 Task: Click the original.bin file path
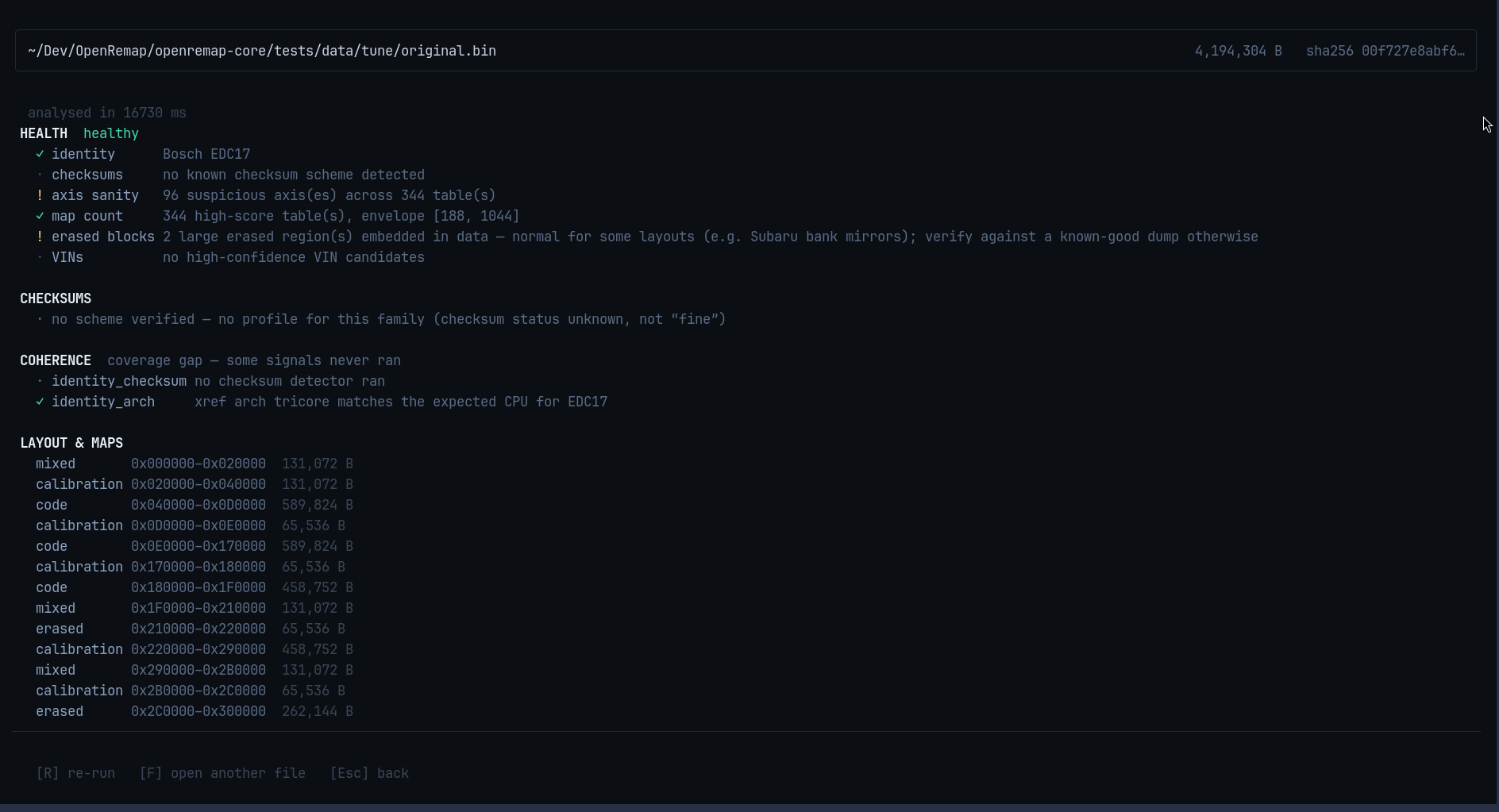tap(262, 51)
